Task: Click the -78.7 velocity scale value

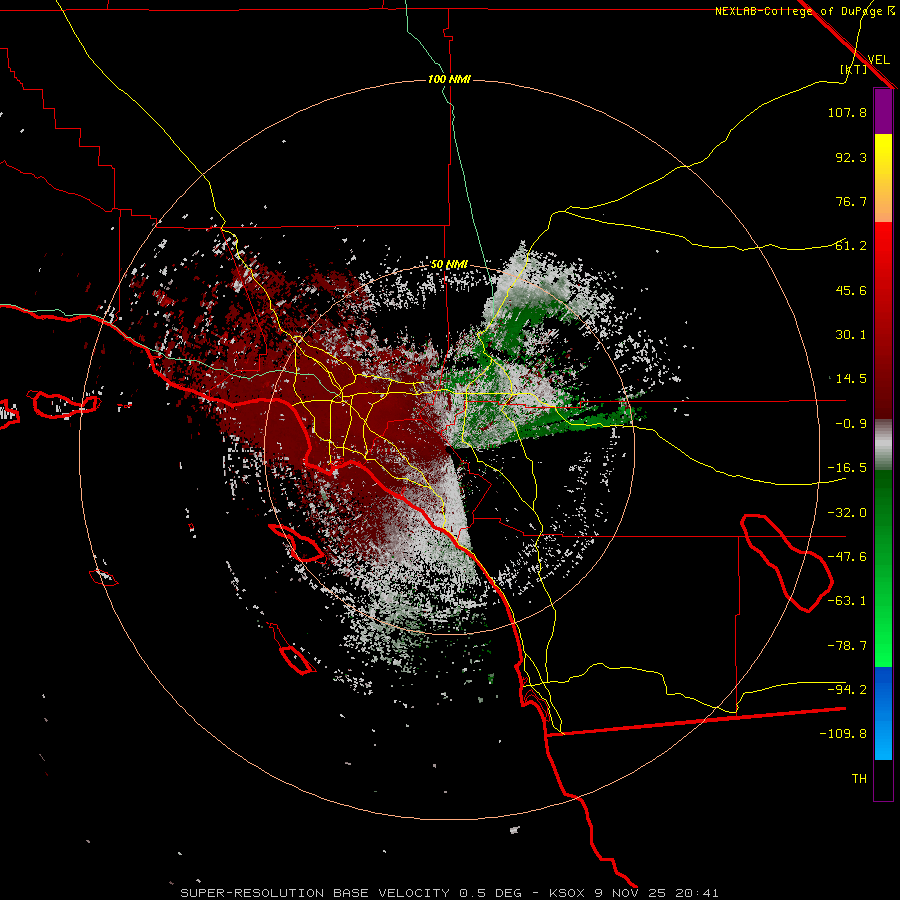Action: point(847,646)
